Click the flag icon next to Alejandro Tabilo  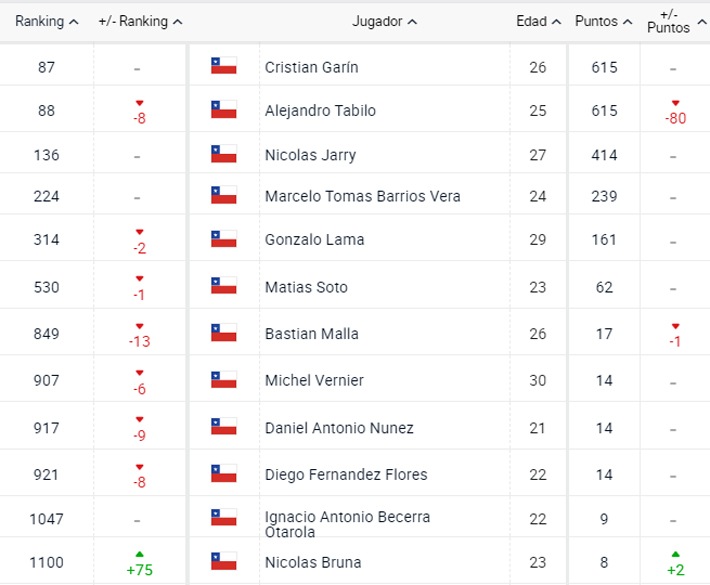click(222, 110)
